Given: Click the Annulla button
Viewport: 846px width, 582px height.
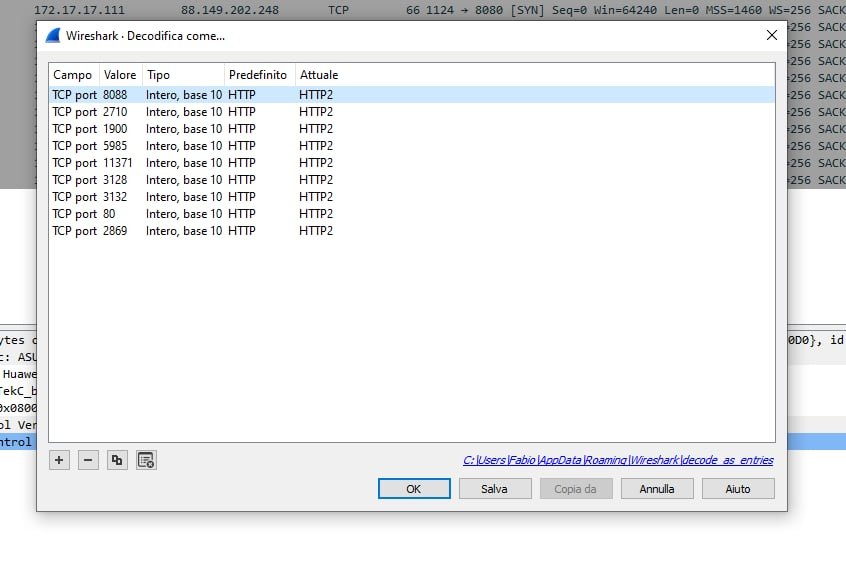Looking at the screenshot, I should click(657, 489).
